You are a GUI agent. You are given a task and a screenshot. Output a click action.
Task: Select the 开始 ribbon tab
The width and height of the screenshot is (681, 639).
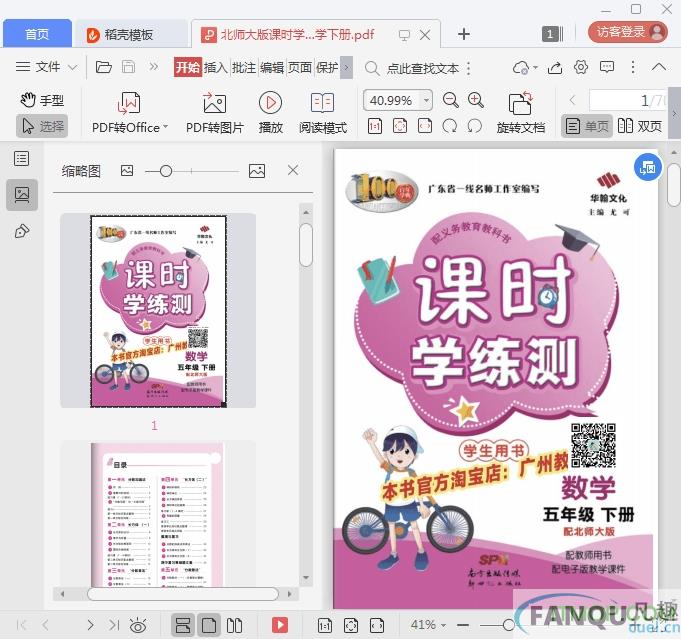click(x=188, y=67)
